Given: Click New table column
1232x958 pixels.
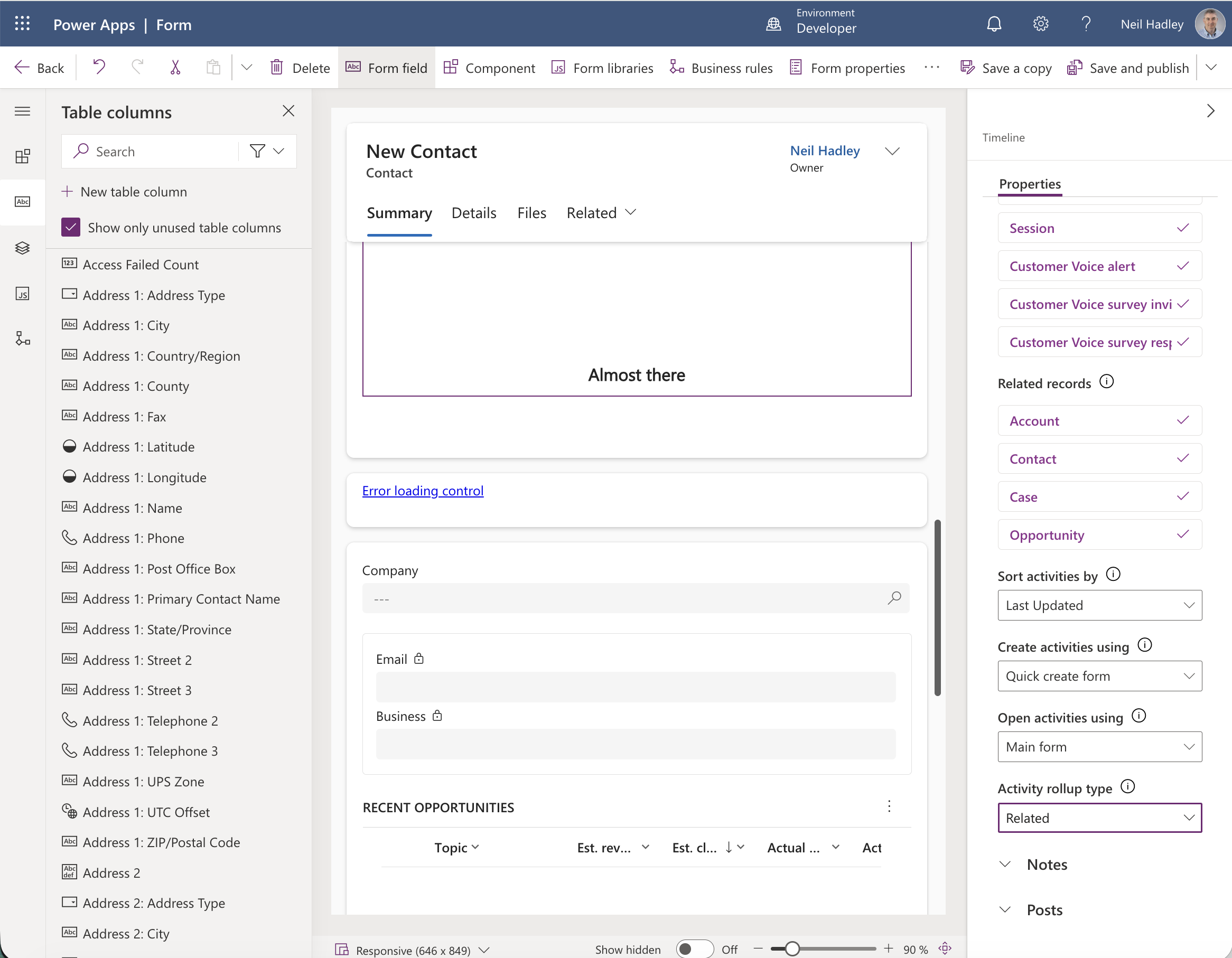Looking at the screenshot, I should tap(124, 192).
